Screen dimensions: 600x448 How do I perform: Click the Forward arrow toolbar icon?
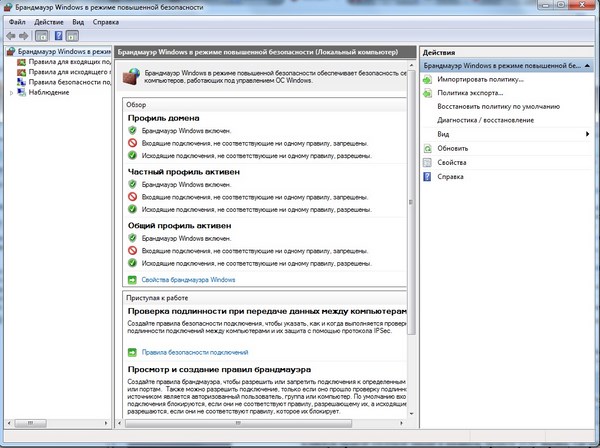tap(24, 36)
